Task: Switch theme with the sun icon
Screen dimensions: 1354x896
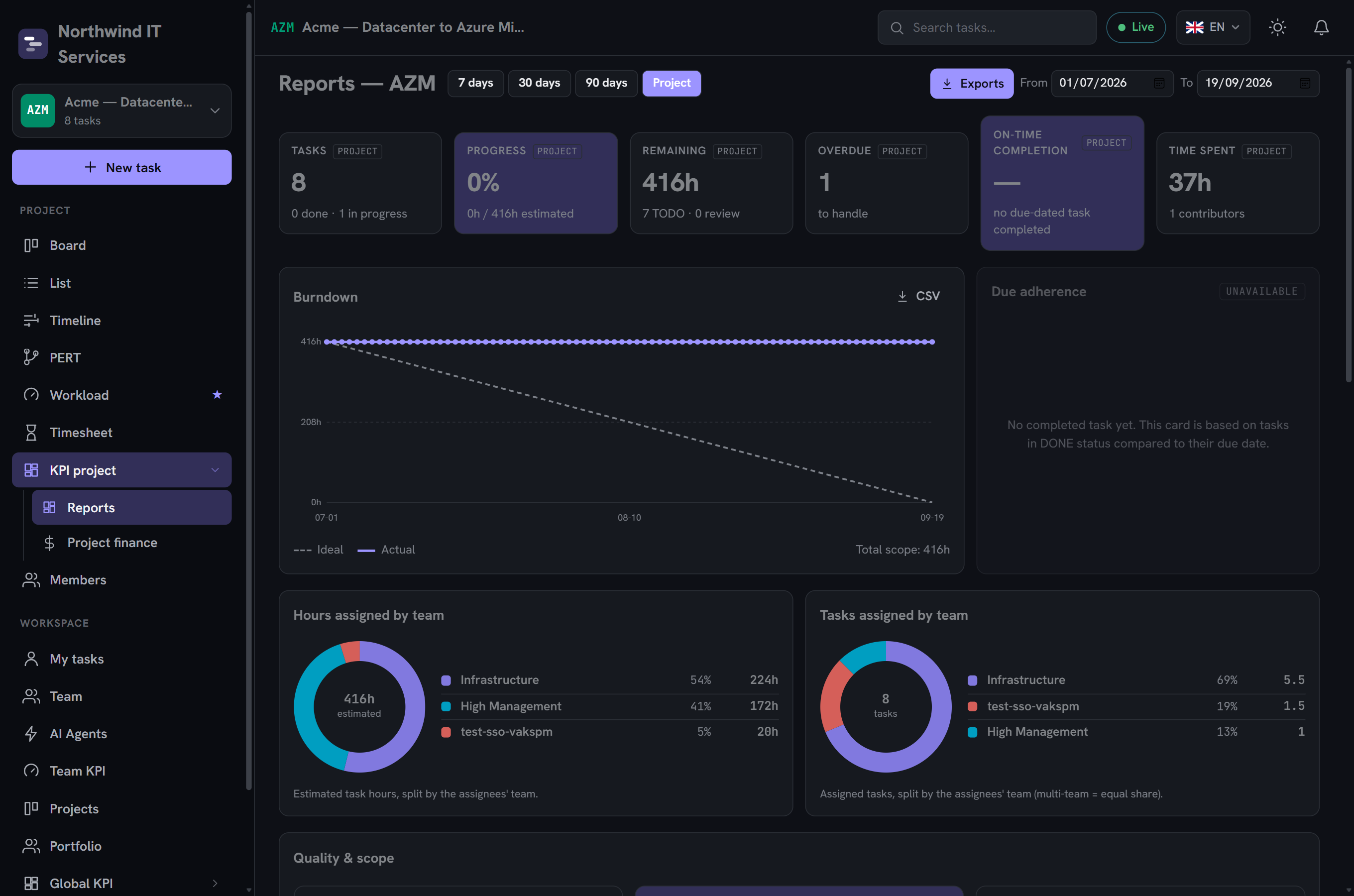Action: coord(1277,27)
